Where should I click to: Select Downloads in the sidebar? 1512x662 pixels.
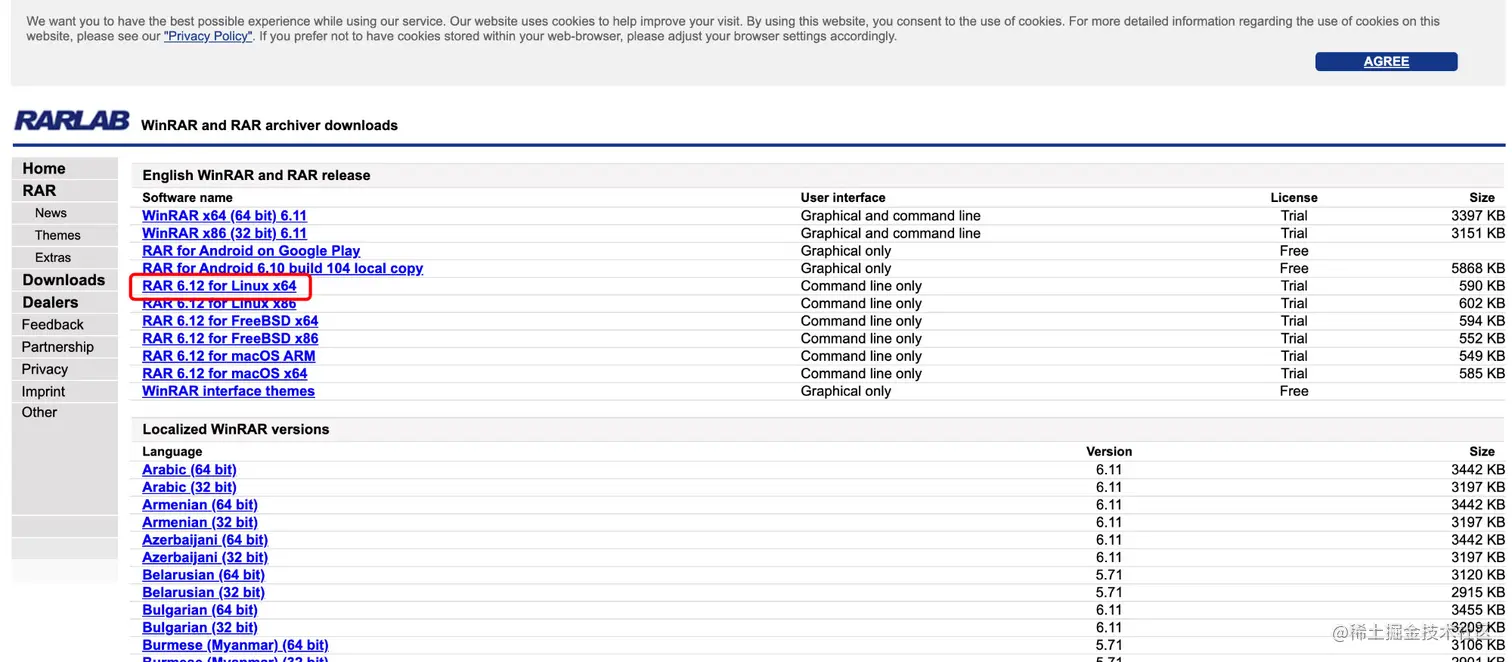(x=64, y=280)
